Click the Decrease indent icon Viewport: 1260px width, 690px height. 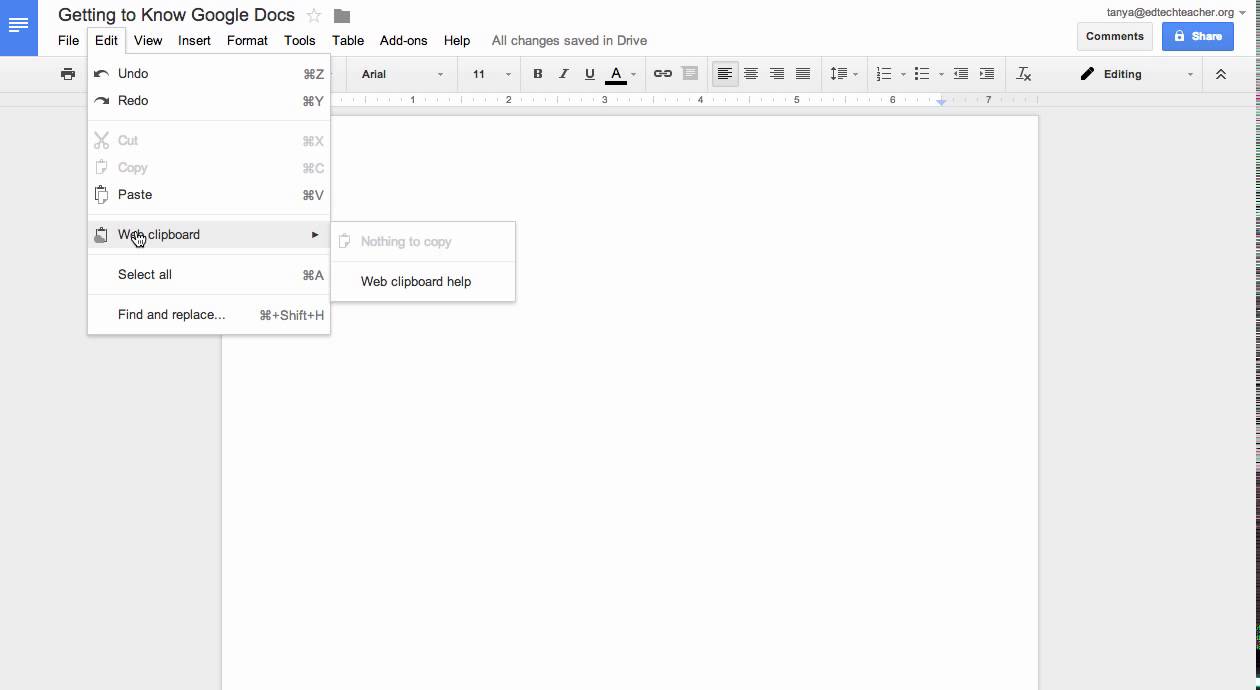[961, 74]
